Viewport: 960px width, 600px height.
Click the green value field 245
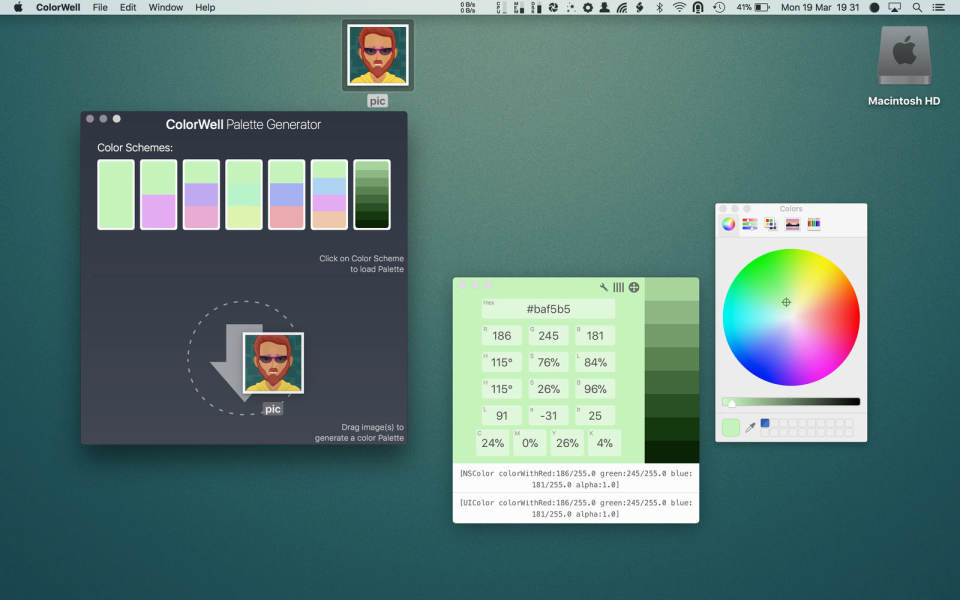pyautogui.click(x=548, y=336)
